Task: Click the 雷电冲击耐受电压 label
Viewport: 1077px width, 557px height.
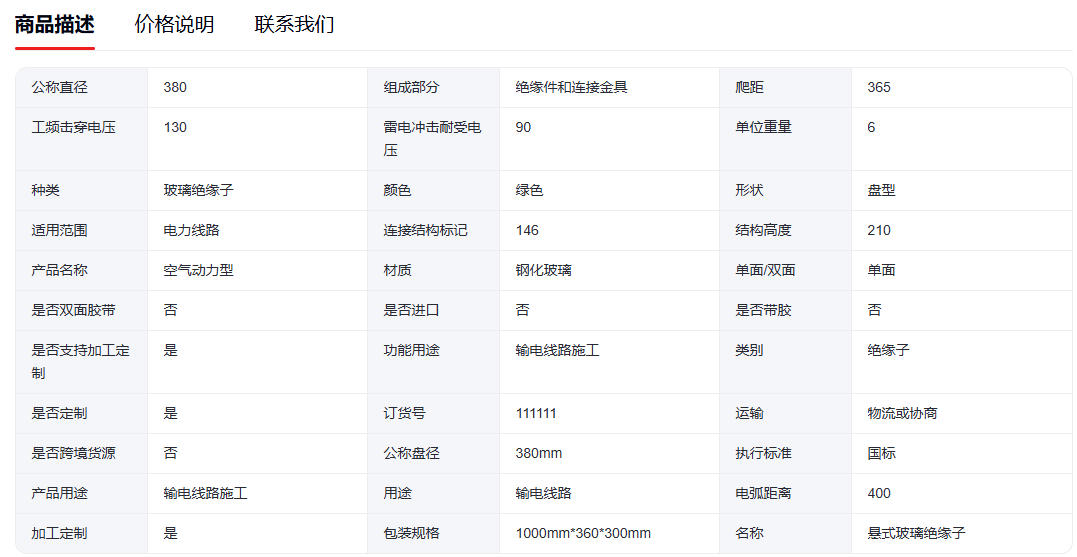Action: coord(432,138)
